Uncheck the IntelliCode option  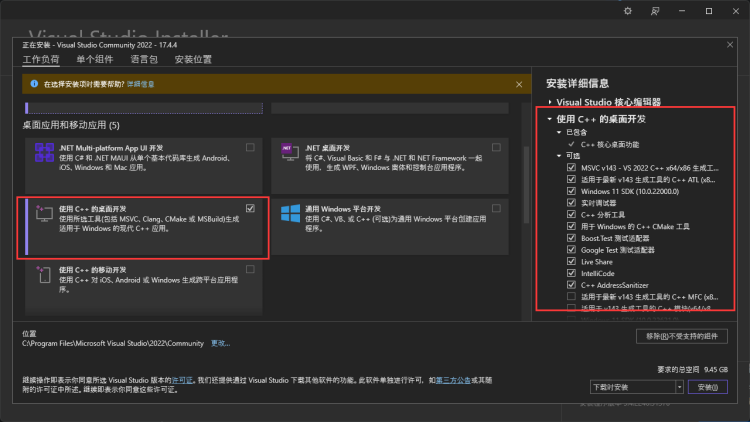(x=571, y=273)
